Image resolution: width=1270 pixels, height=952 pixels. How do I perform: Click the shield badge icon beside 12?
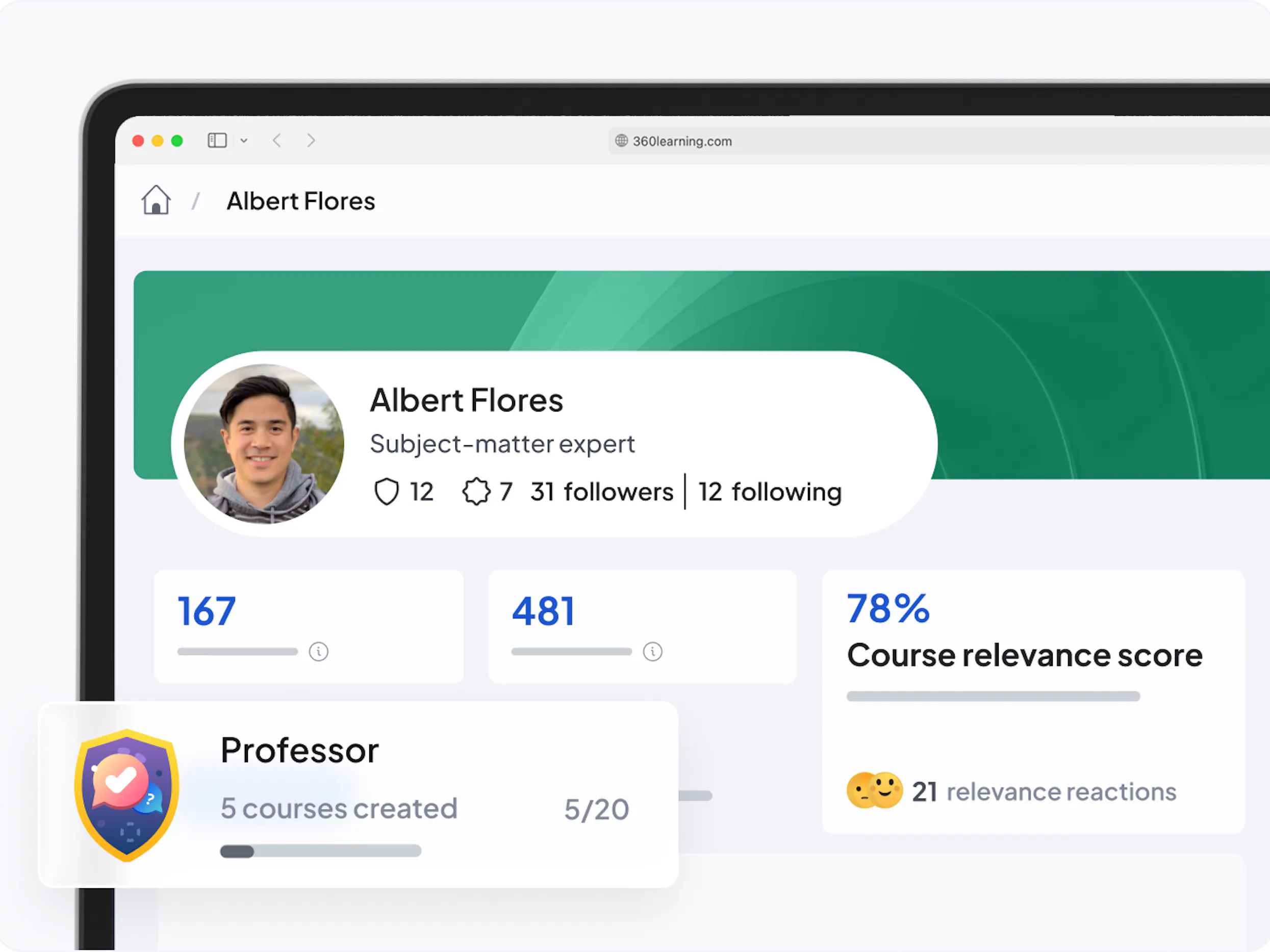coord(387,492)
